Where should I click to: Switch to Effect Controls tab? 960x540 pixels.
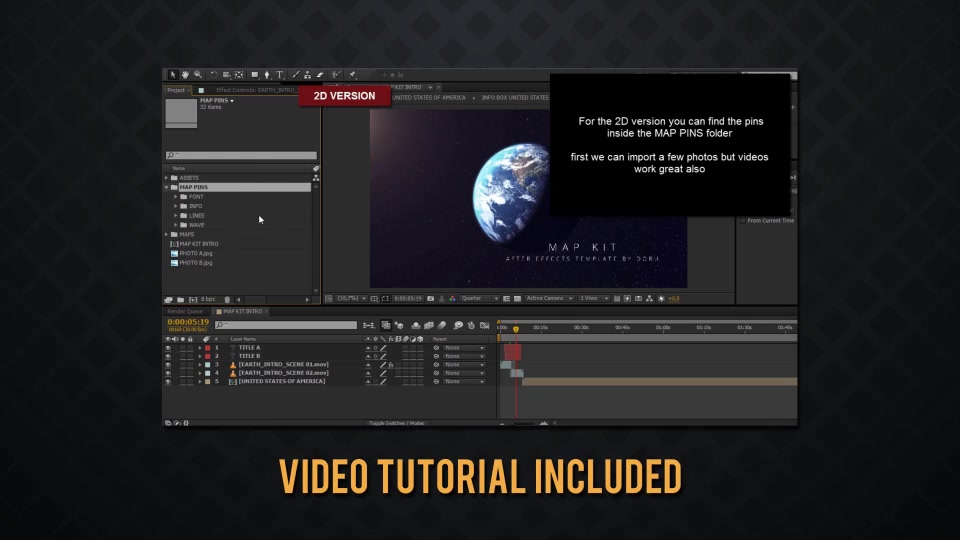(x=256, y=90)
